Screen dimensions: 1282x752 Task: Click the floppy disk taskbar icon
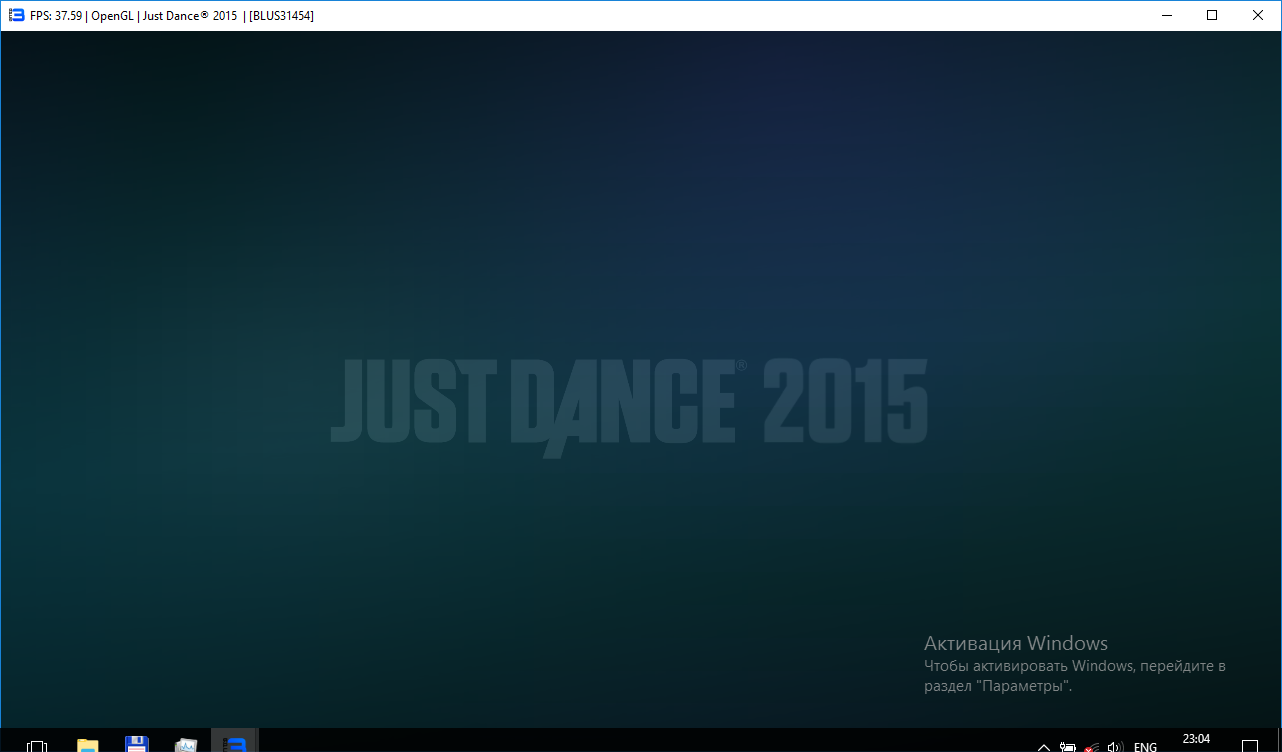137,744
